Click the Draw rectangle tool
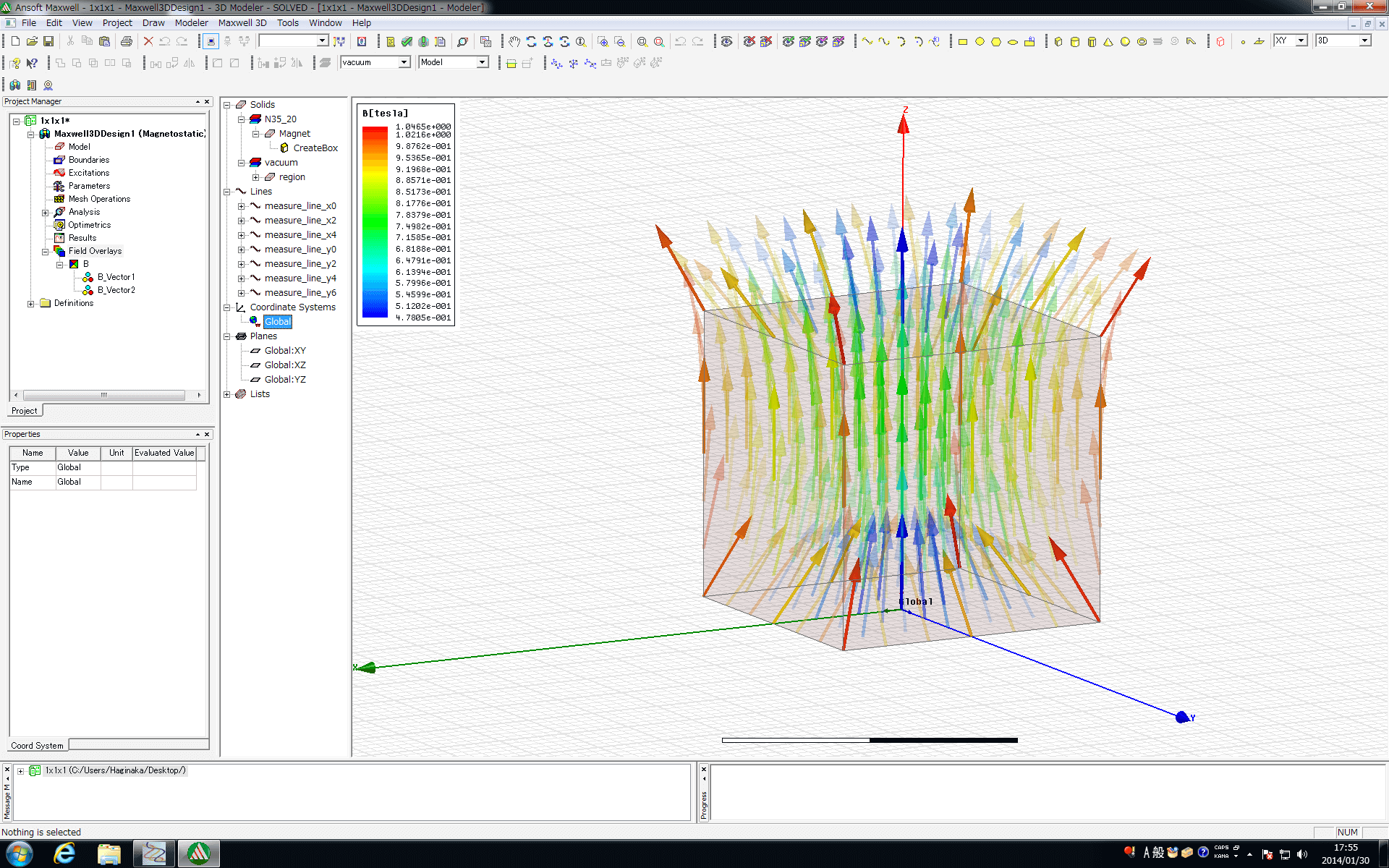 (963, 41)
